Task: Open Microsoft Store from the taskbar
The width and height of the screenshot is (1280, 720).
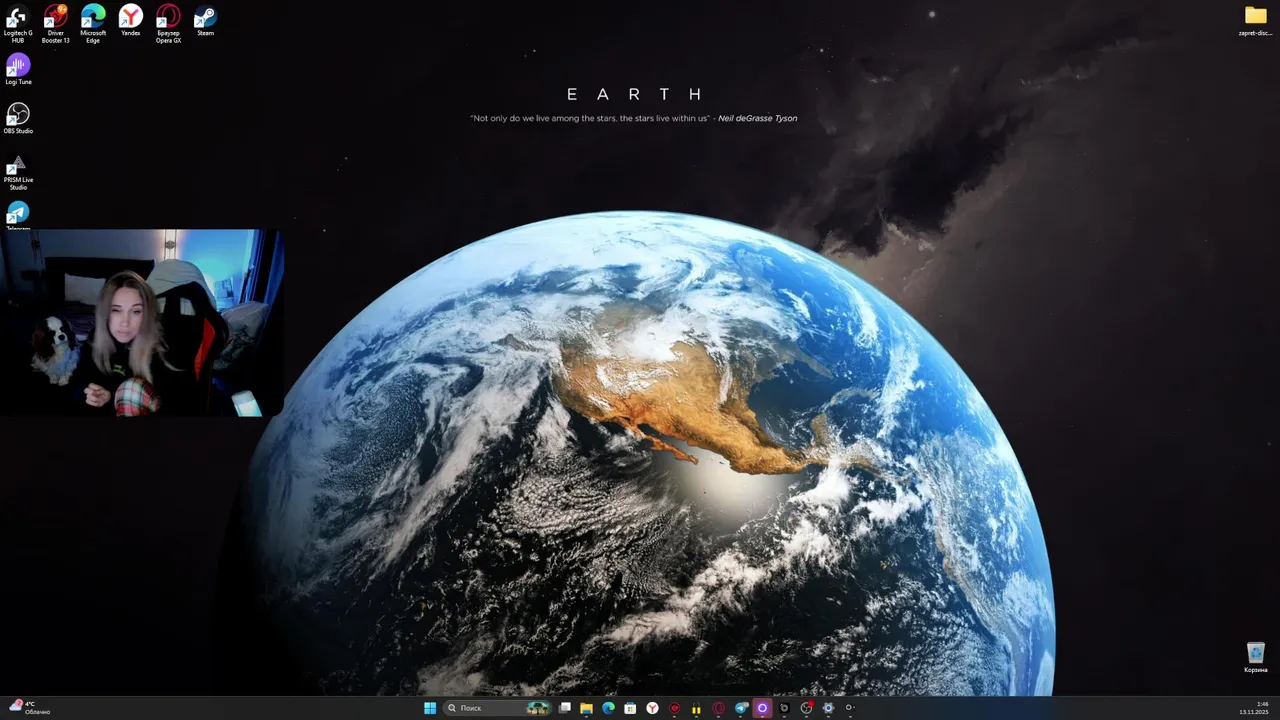Action: coord(630,708)
